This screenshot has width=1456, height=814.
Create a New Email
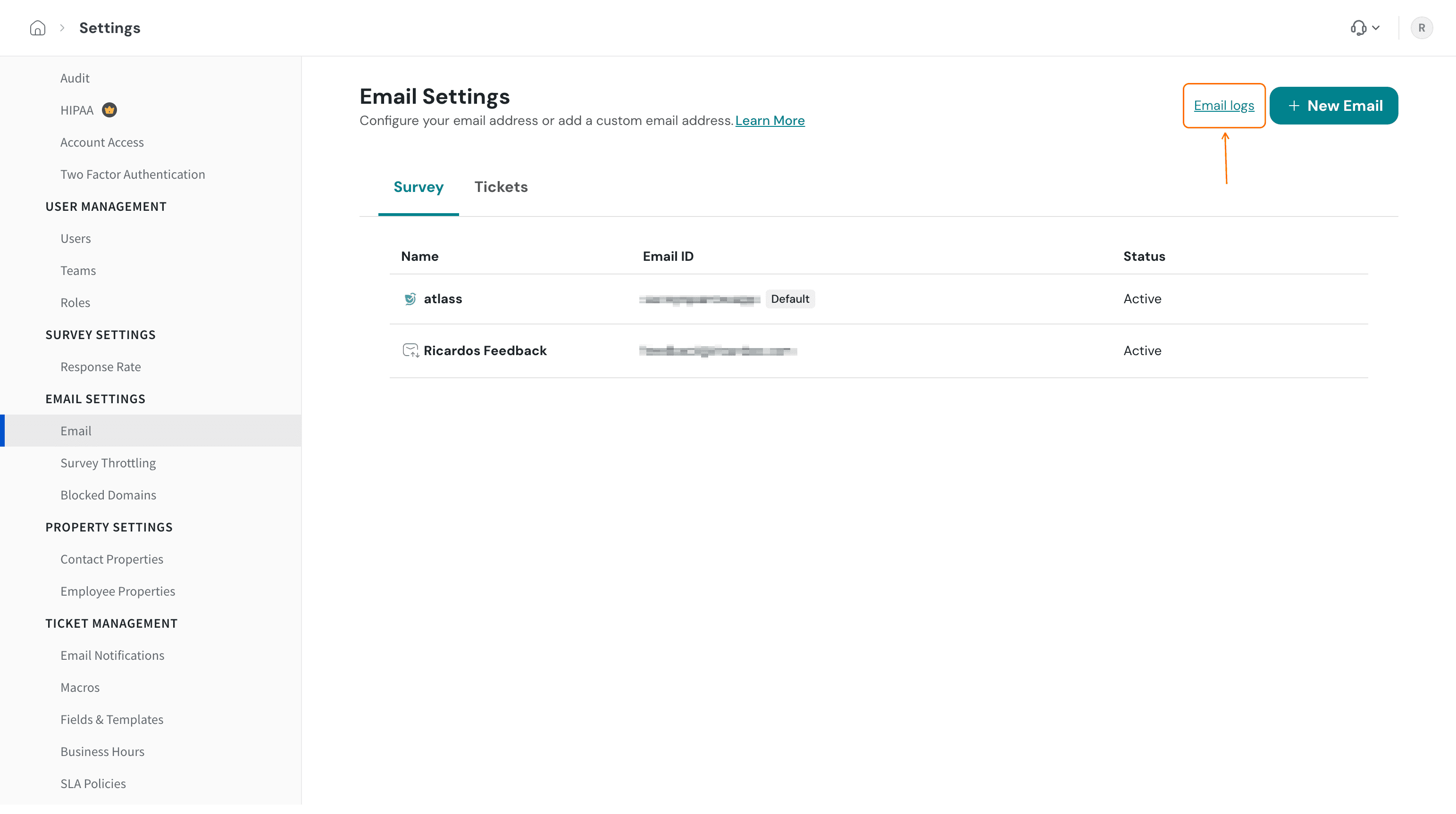1333,106
